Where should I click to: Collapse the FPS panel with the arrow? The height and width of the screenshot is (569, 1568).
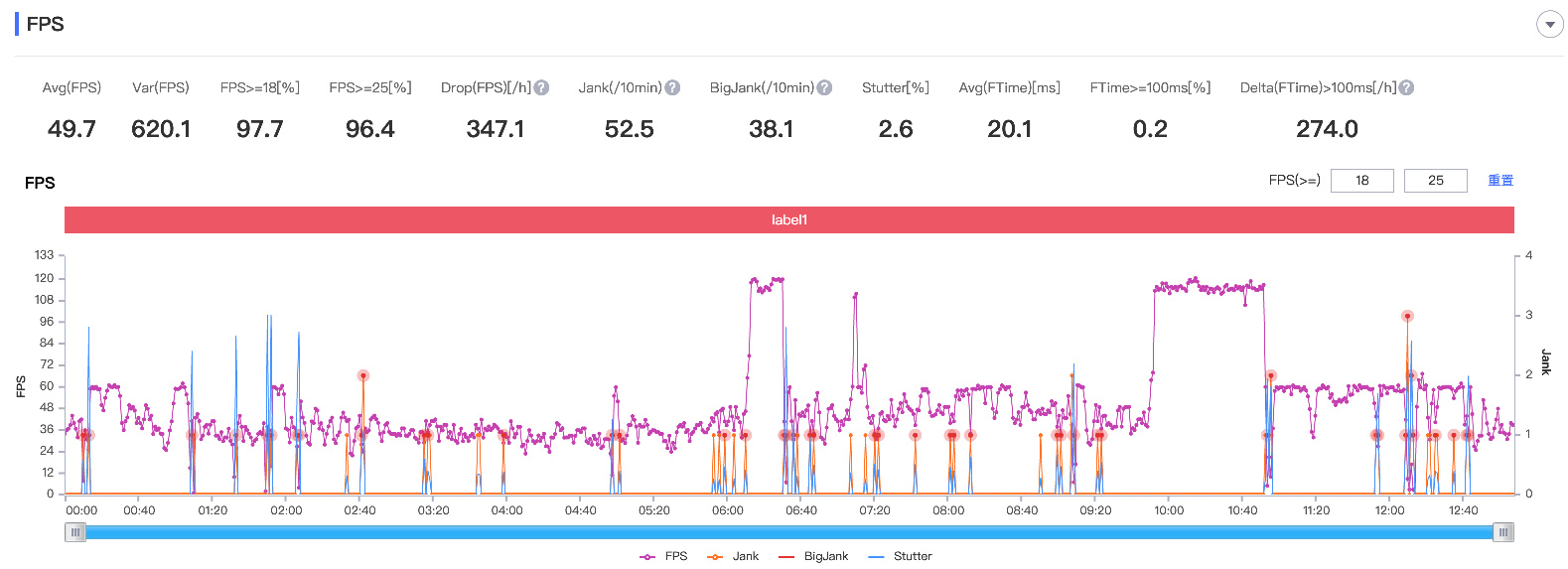coord(1549,25)
